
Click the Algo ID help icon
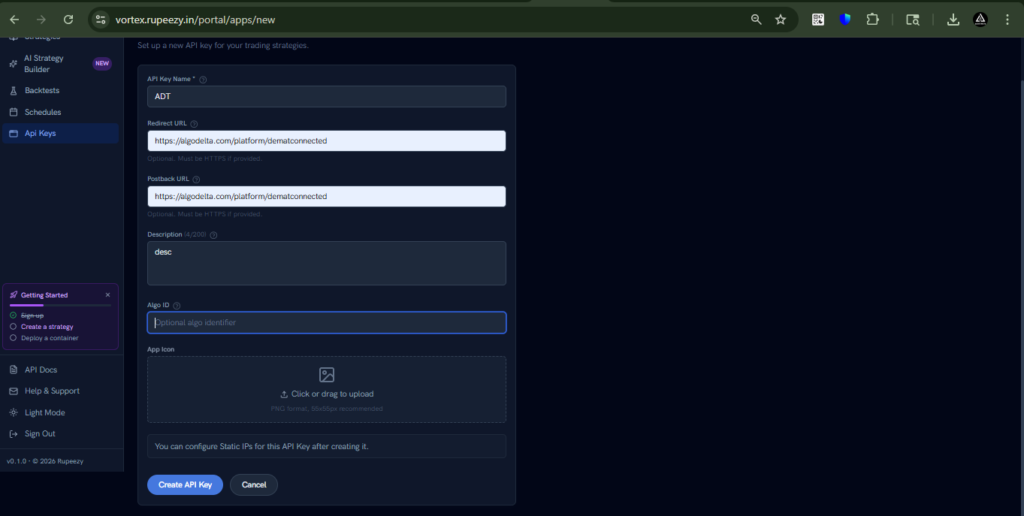[x=177, y=305]
